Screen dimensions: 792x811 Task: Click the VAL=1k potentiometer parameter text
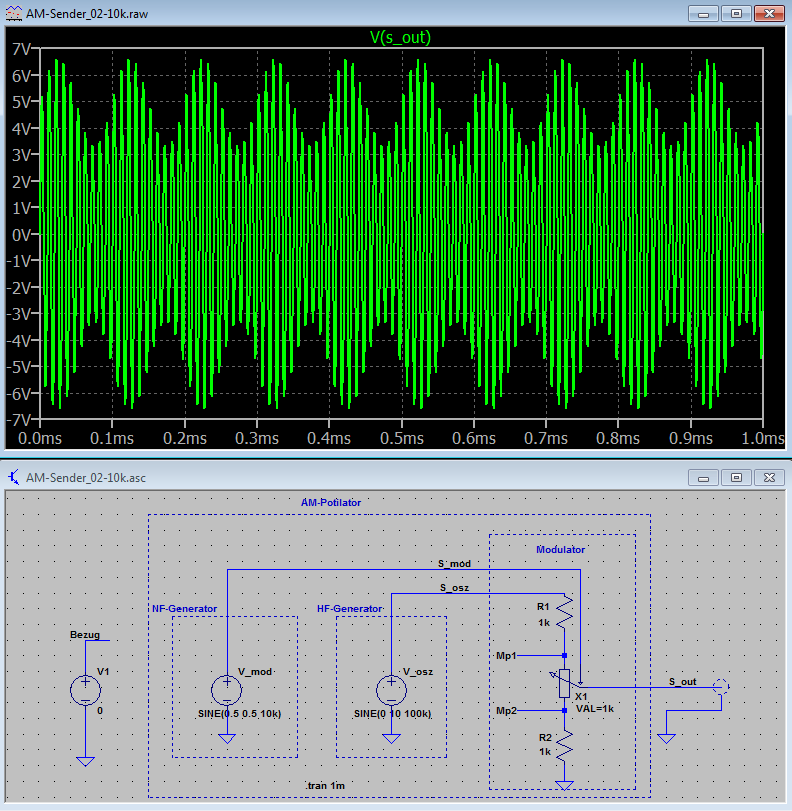click(x=595, y=708)
